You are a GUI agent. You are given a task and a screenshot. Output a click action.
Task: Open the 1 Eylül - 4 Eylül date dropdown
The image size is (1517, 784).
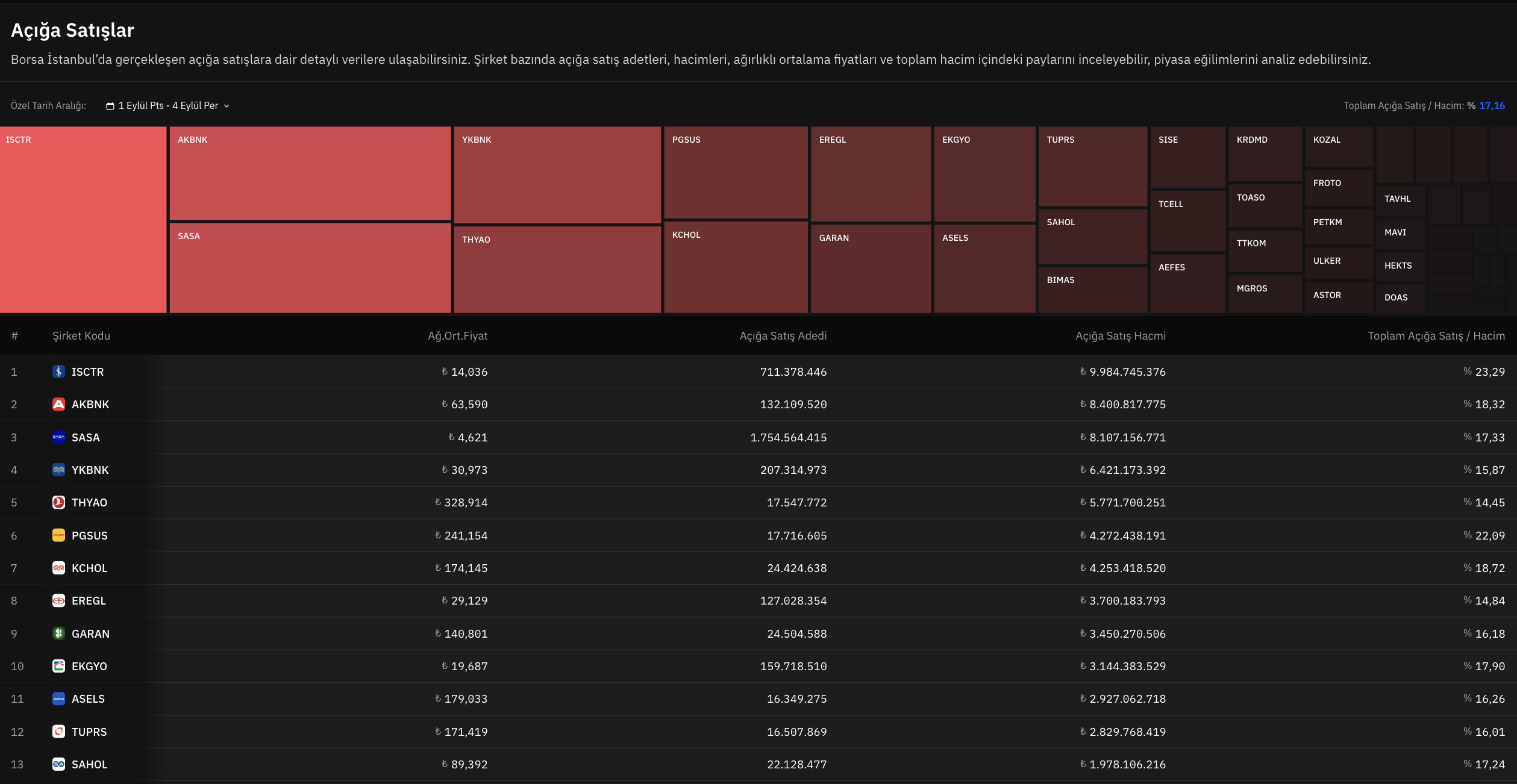coord(168,106)
